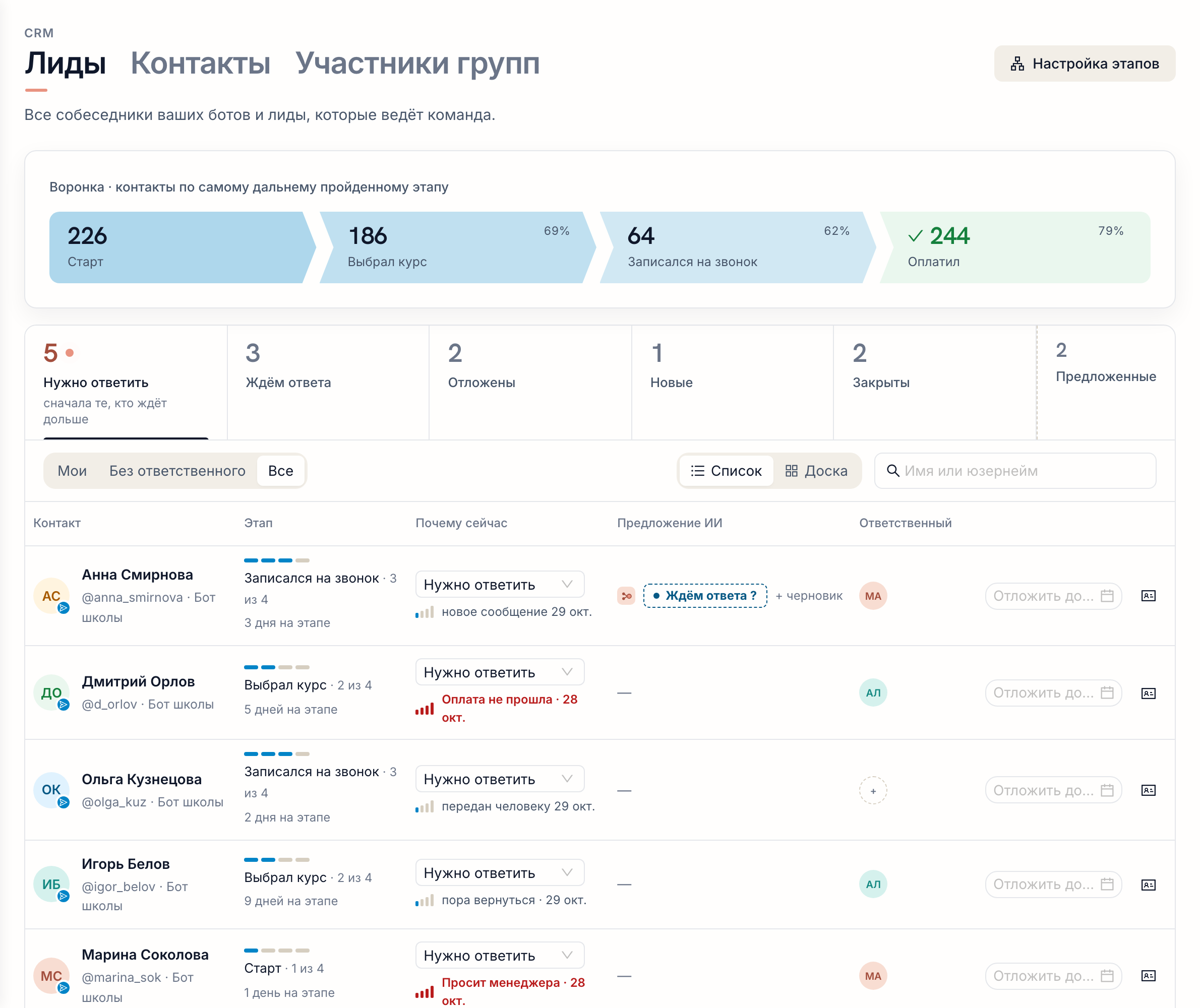
Task: Switch to Доска view
Action: 816,471
